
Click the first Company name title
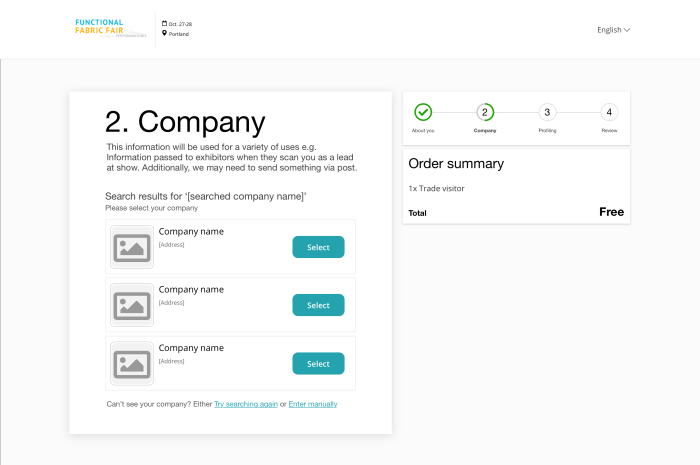click(x=191, y=231)
